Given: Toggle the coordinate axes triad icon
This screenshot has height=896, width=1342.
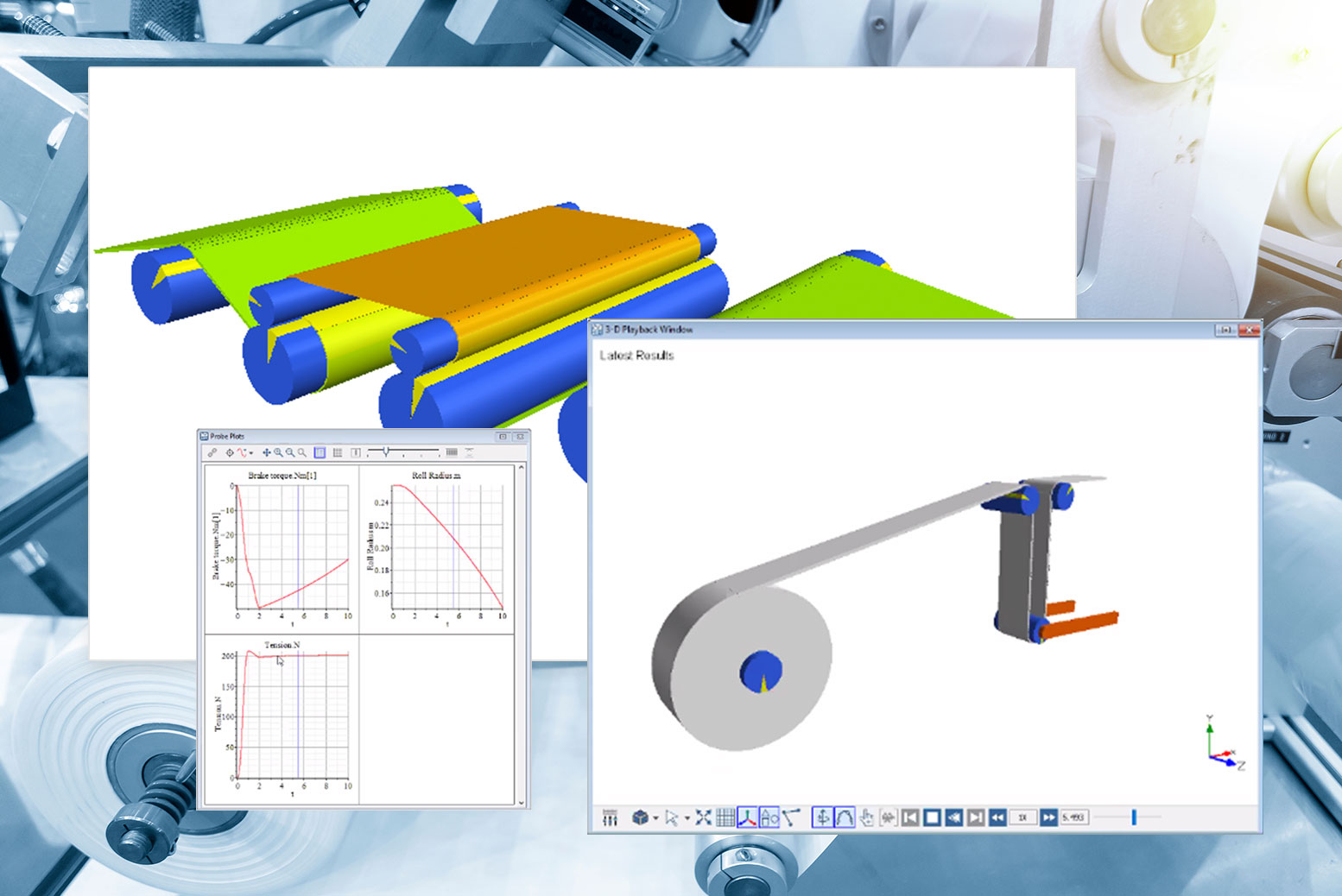Looking at the screenshot, I should click(747, 817).
